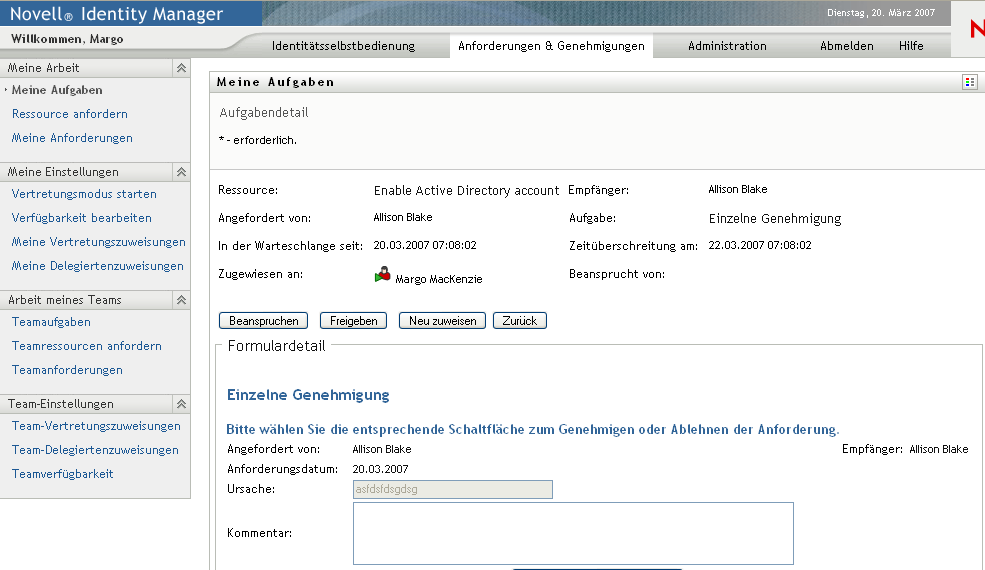The image size is (985, 570).
Task: Open the Hilfe link
Action: point(911,46)
